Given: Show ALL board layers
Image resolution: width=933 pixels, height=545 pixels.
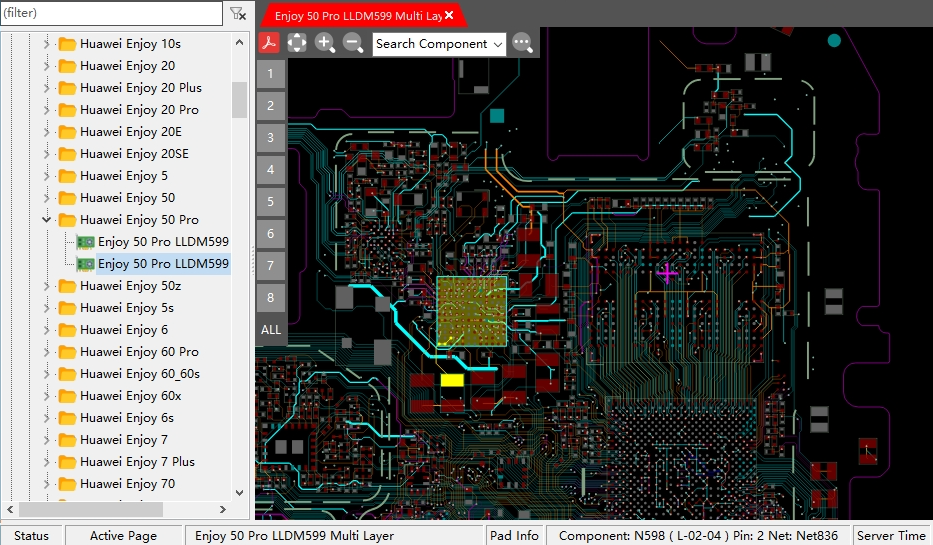Looking at the screenshot, I should (271, 330).
